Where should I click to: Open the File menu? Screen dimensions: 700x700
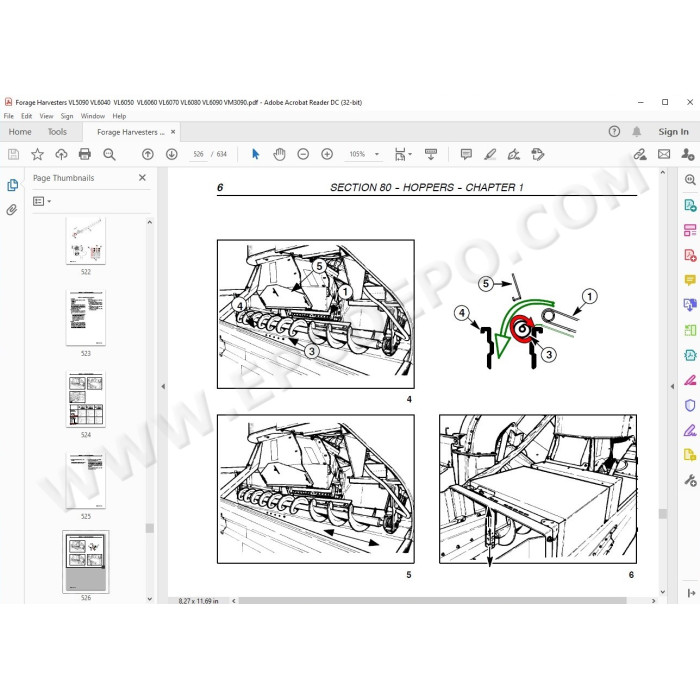[8, 116]
